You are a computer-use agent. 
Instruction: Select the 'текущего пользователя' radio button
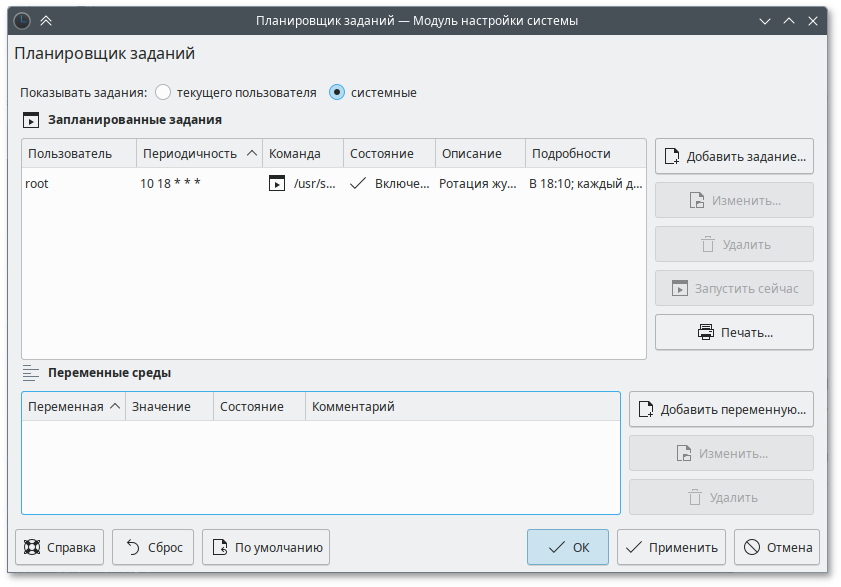pyautogui.click(x=163, y=93)
